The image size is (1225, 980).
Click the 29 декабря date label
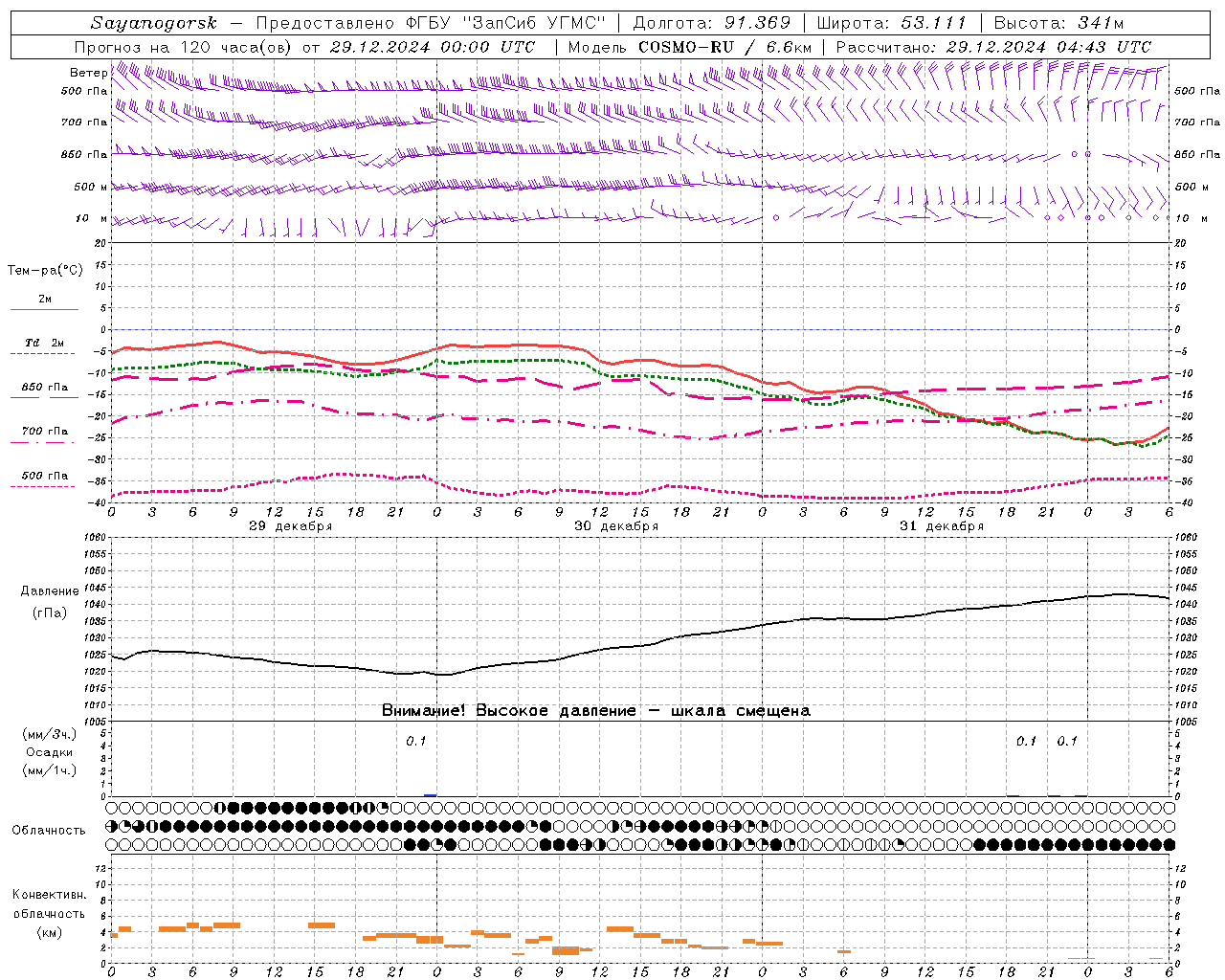click(291, 526)
